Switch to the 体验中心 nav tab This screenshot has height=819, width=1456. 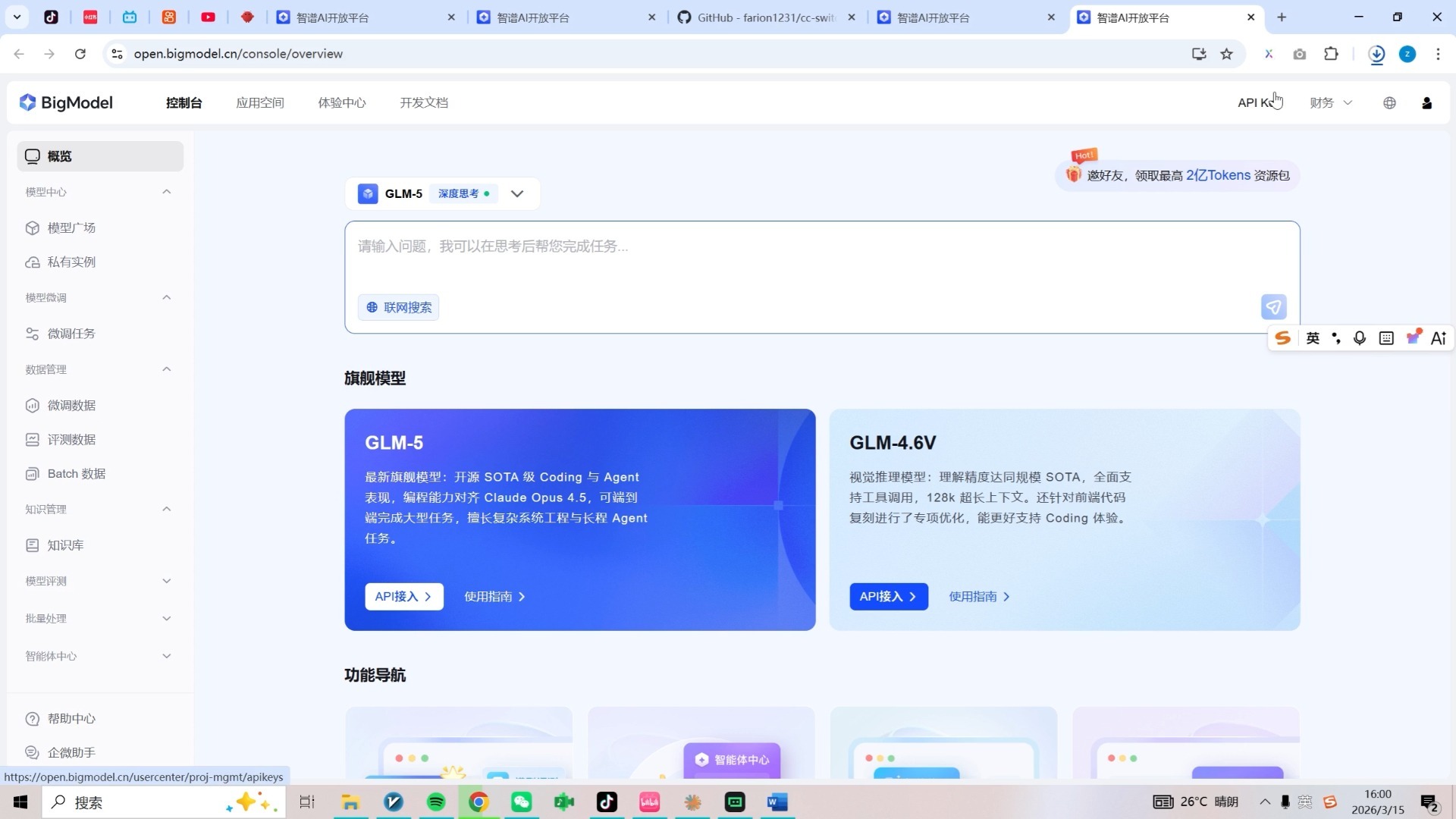(x=341, y=102)
